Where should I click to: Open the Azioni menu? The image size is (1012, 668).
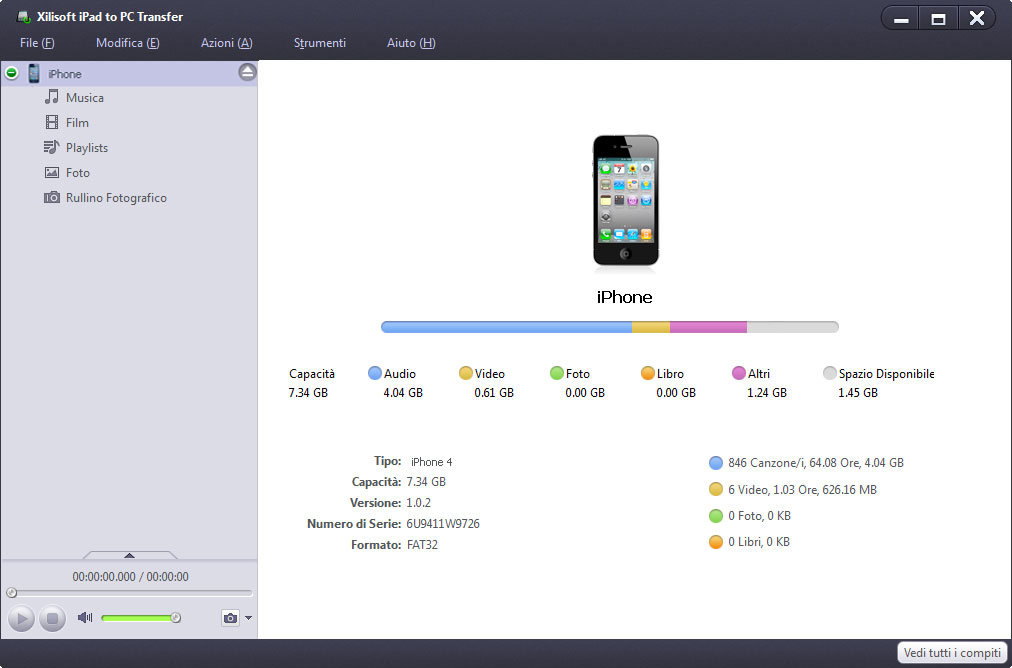[226, 43]
